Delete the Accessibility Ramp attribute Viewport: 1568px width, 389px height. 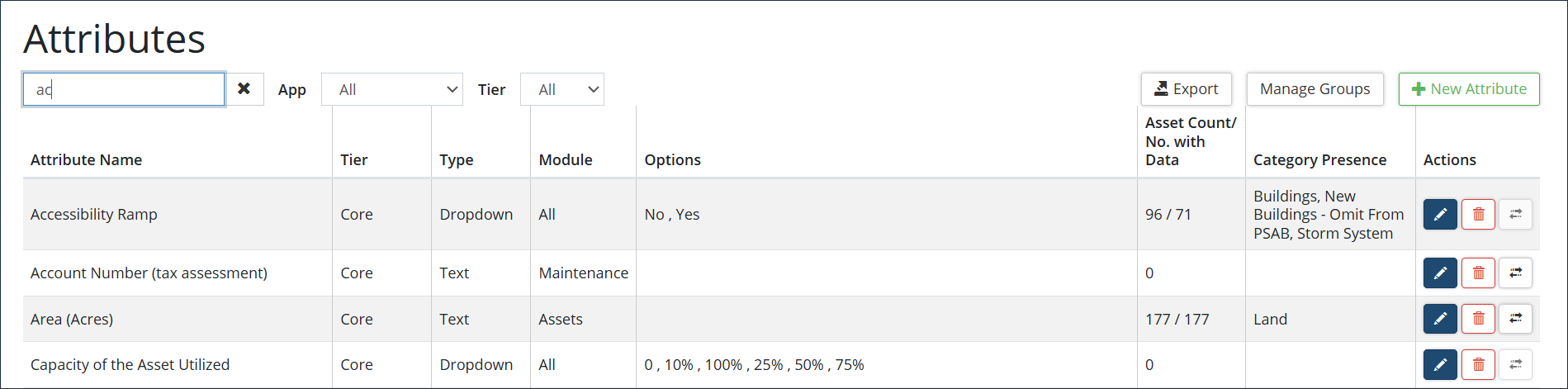1478,215
